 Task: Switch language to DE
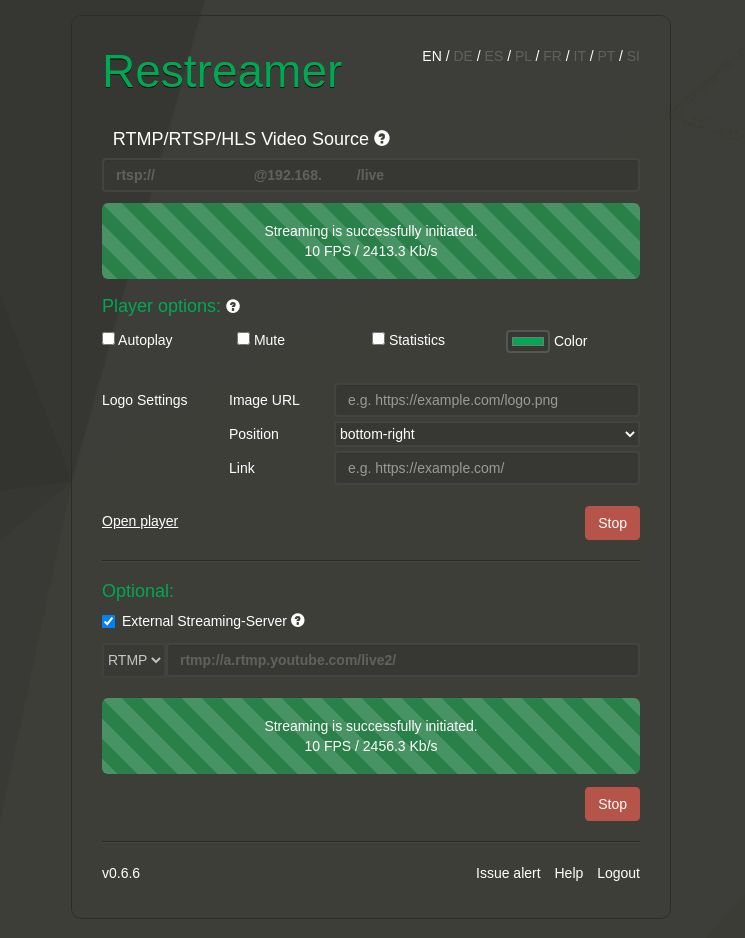(x=463, y=56)
